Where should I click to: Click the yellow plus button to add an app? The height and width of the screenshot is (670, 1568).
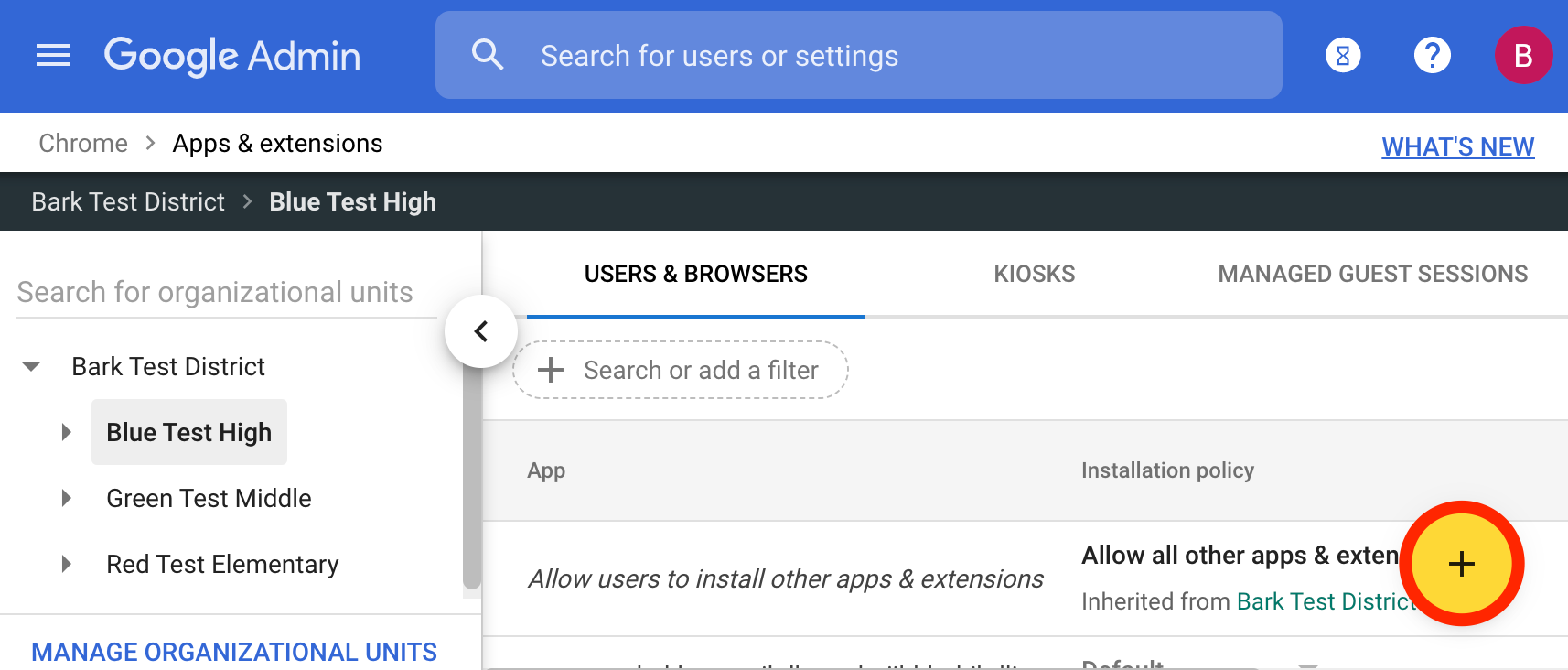[1461, 565]
